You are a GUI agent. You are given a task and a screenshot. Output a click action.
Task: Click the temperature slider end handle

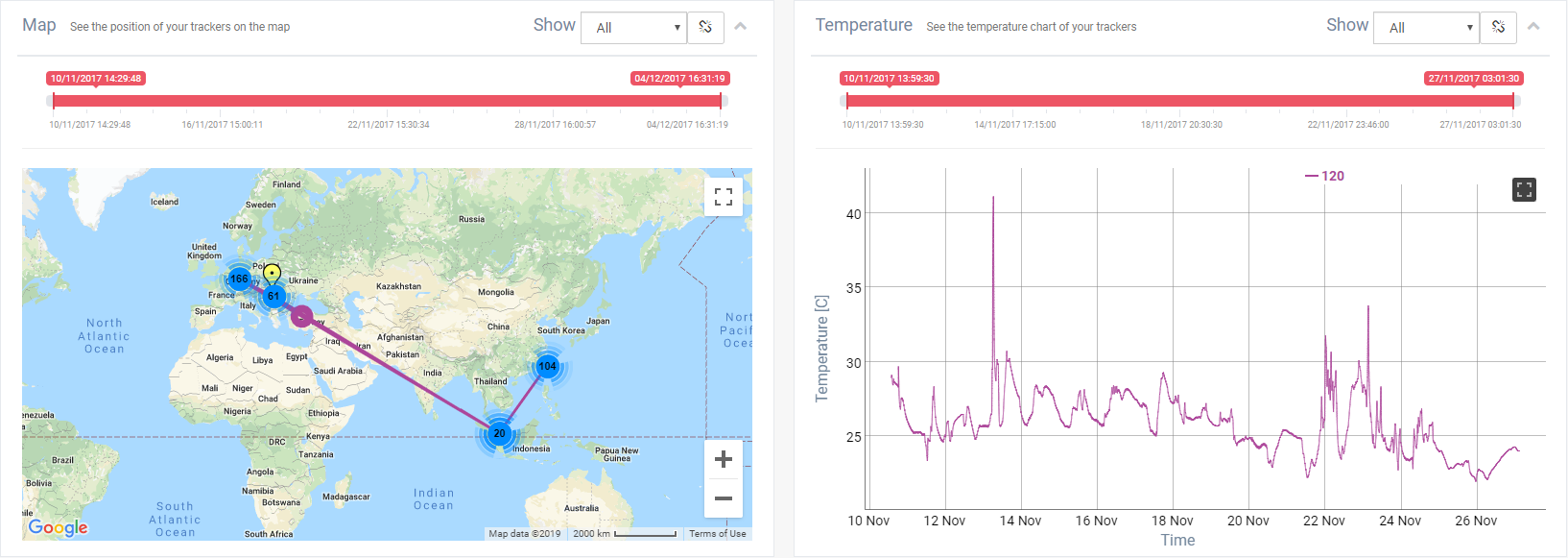[x=1513, y=101]
